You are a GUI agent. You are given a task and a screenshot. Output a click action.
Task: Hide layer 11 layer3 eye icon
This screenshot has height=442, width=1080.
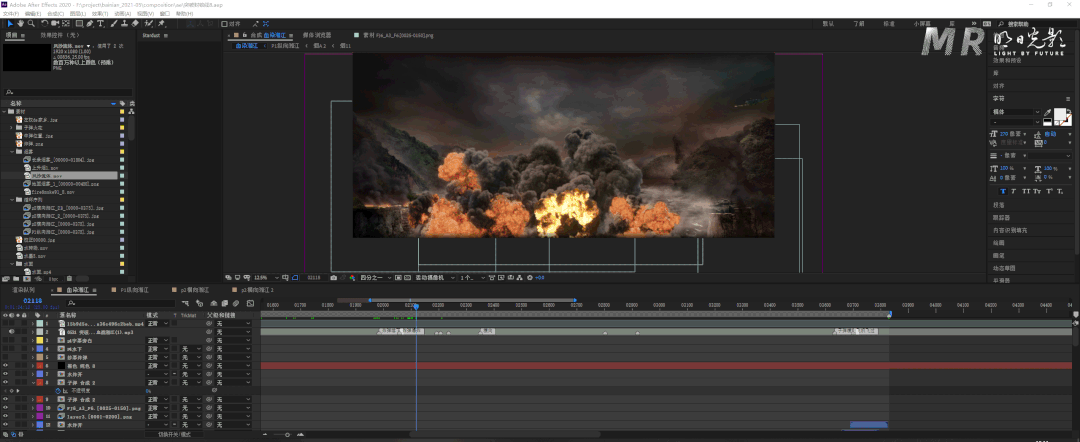coord(6,417)
